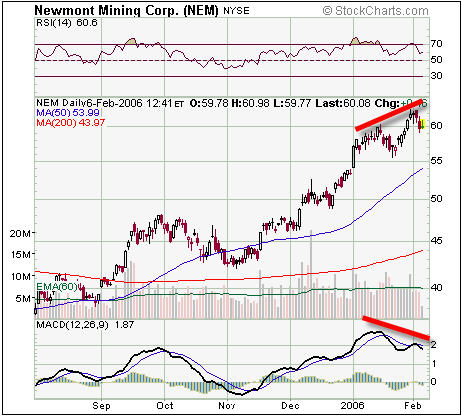The image size is (462, 416).
Task: Click the 'MA(200) 43.97' legend label
Action: tap(71, 123)
